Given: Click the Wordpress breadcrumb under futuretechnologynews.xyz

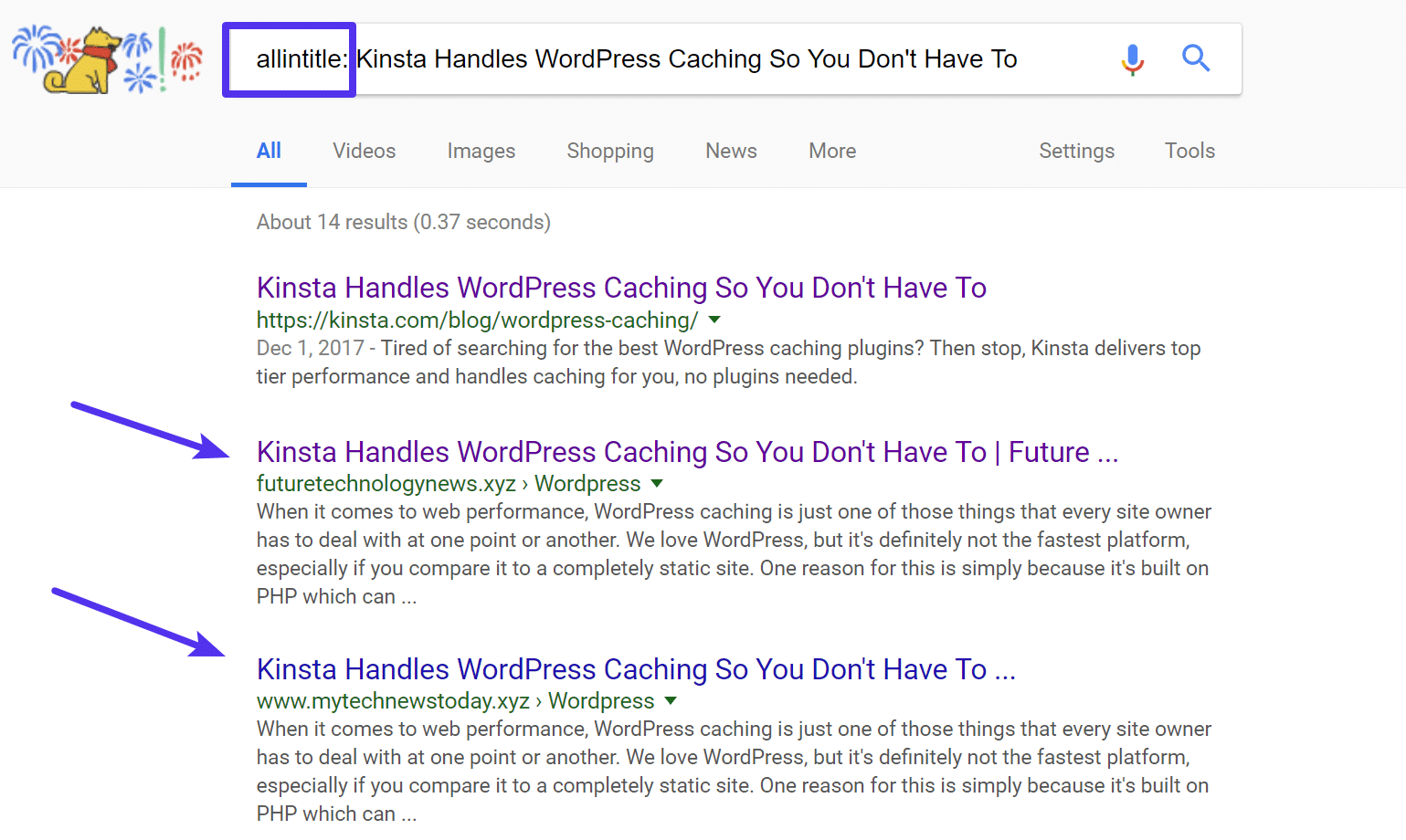Looking at the screenshot, I should click(586, 483).
